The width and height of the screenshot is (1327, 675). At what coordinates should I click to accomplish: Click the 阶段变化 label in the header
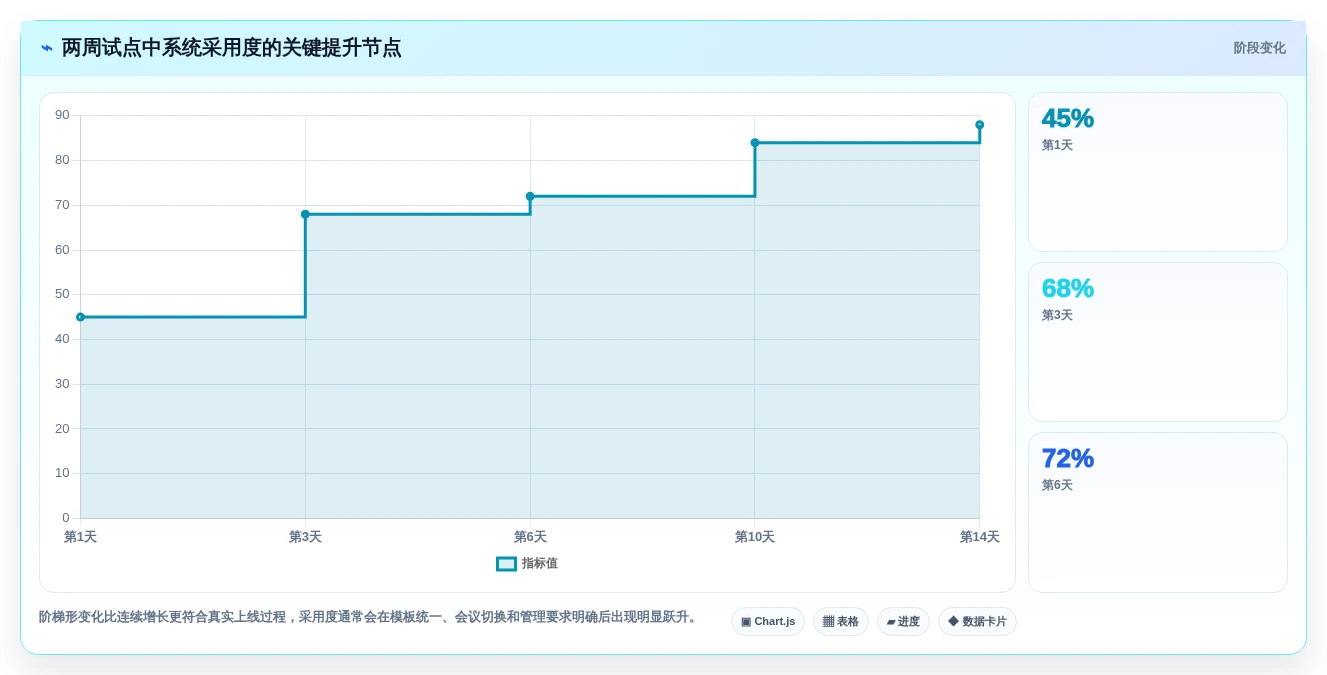[x=1259, y=48]
